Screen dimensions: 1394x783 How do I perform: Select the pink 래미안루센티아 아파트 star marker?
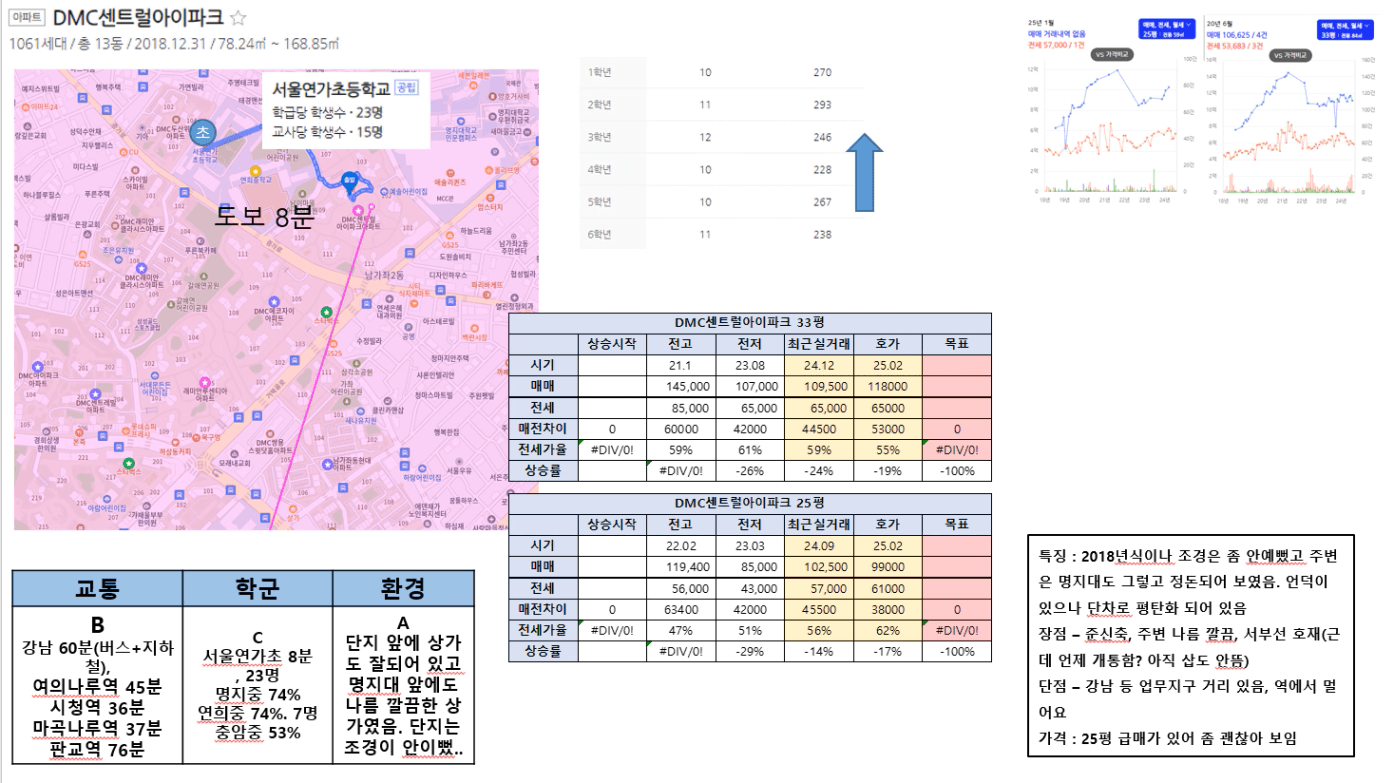point(204,382)
